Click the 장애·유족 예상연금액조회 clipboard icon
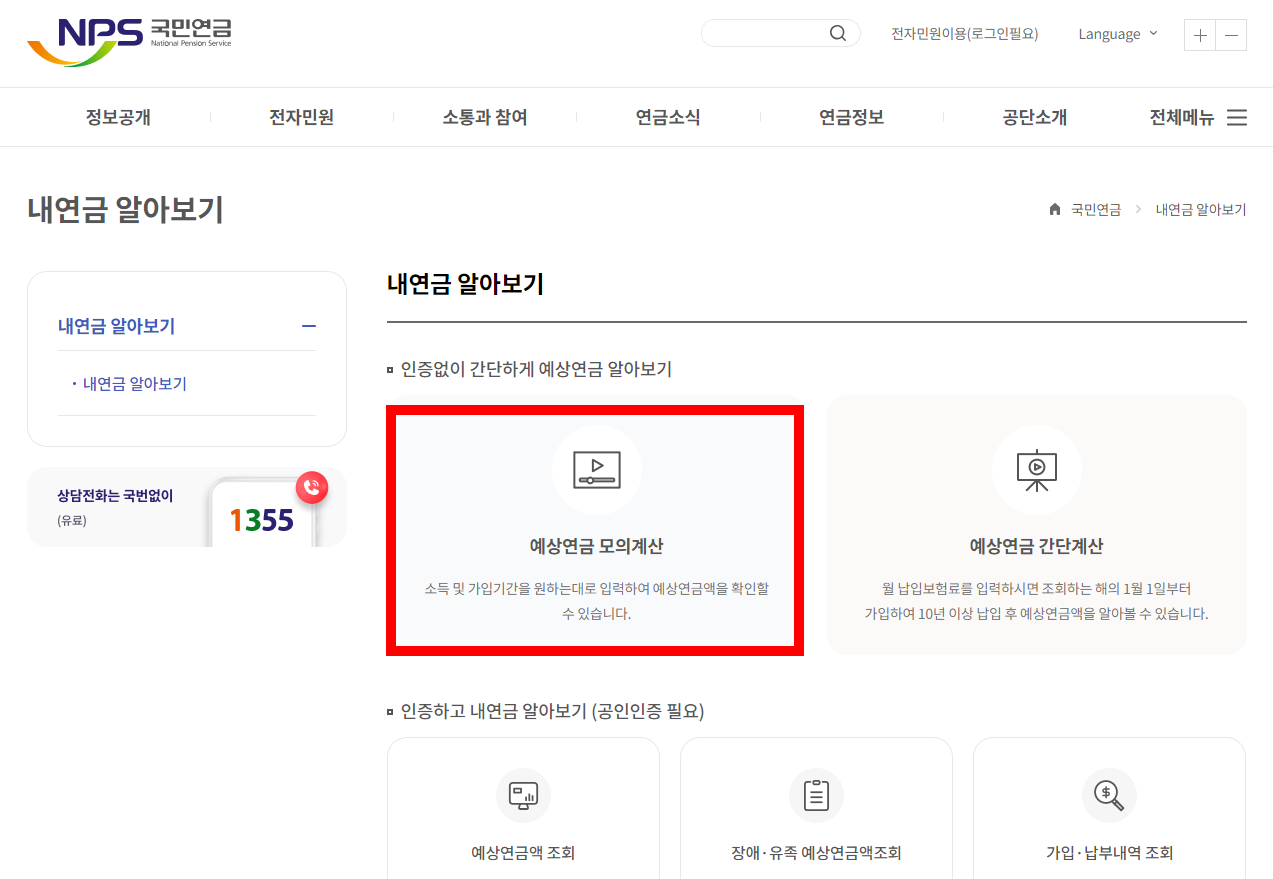This screenshot has height=879, width=1273. (x=816, y=796)
